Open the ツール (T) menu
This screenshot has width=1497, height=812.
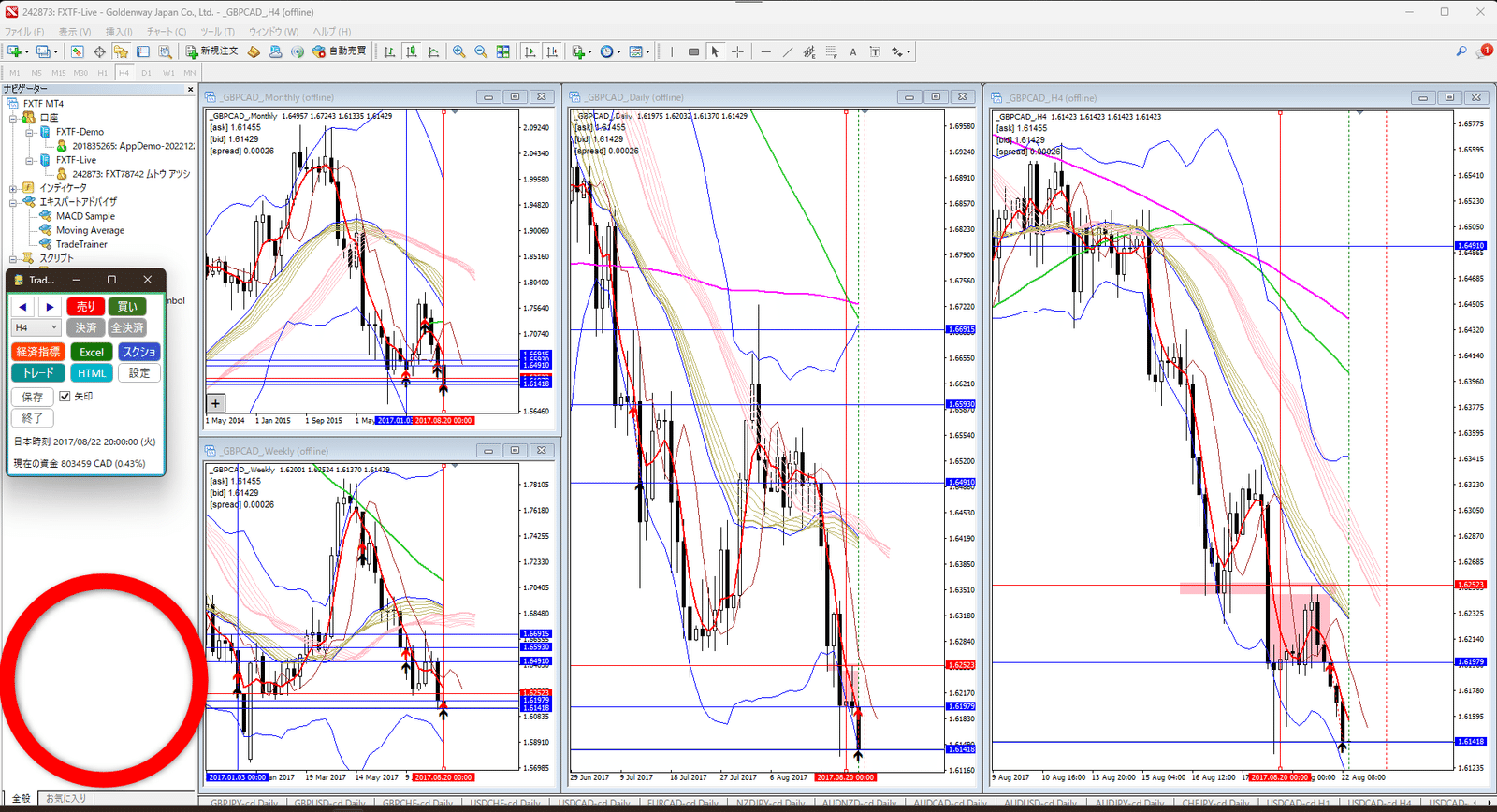point(217,31)
